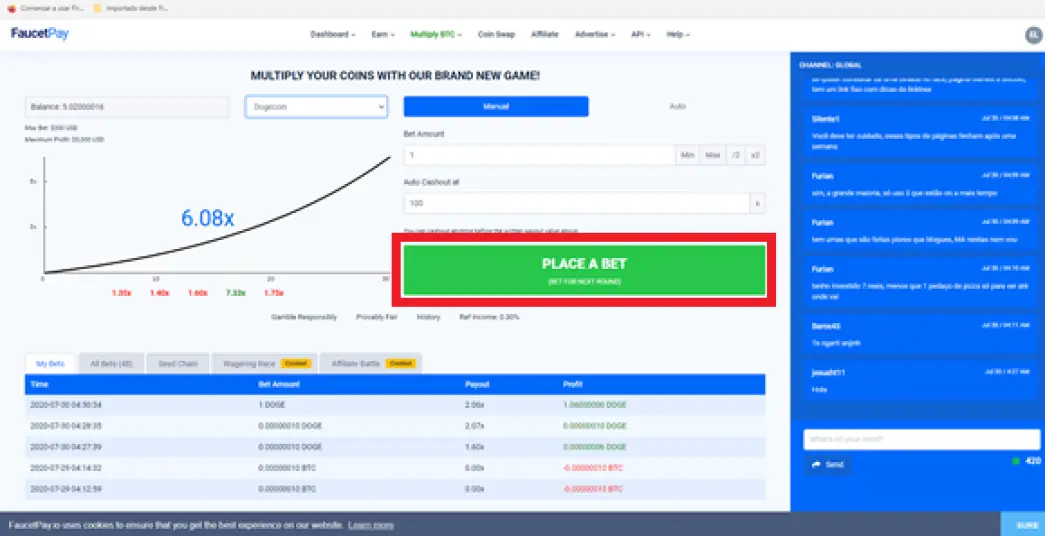Click the Time column header
Screen dimensions: 1045x536
pyautogui.click(x=39, y=385)
